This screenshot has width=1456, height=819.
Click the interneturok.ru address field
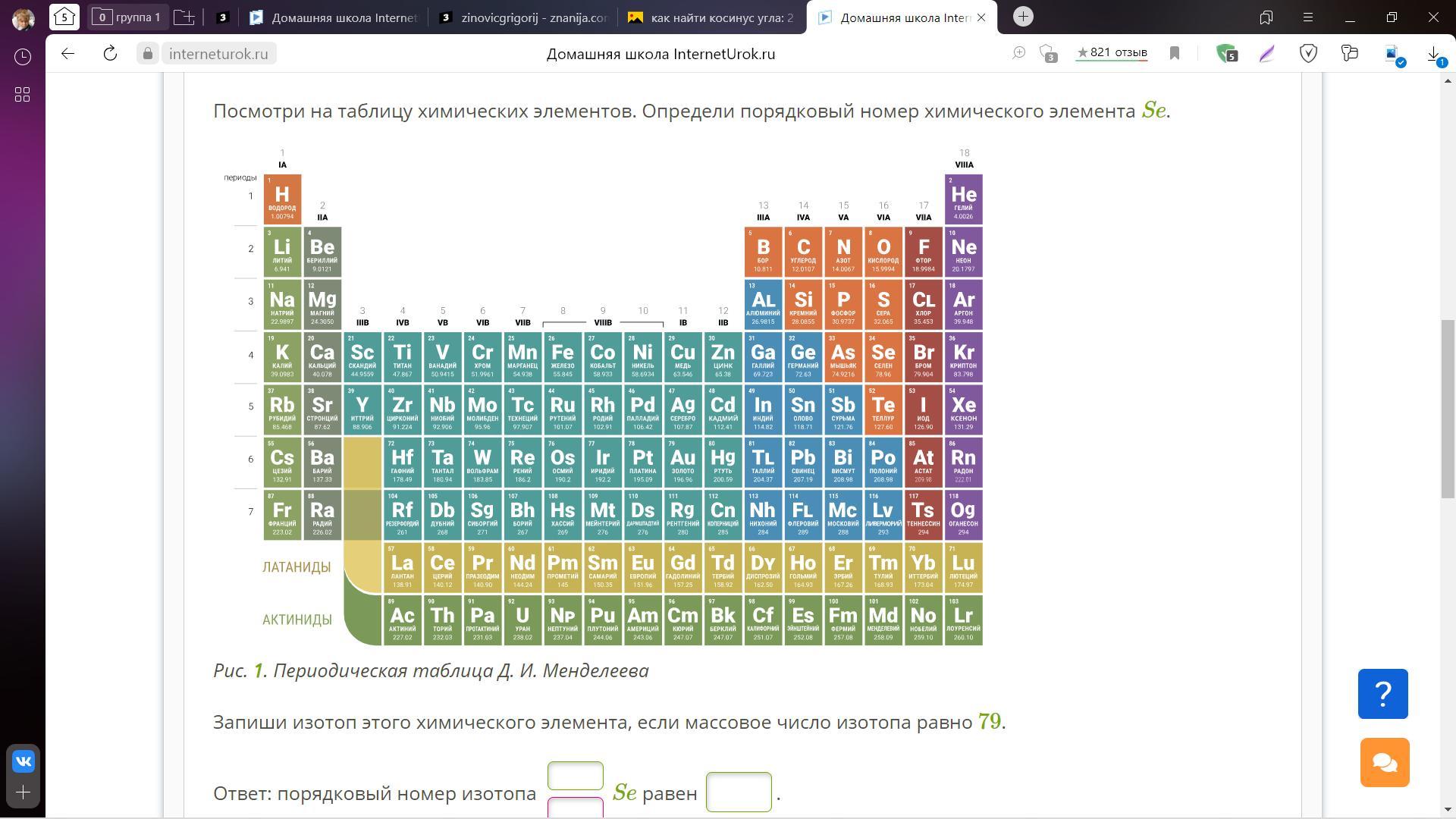(218, 54)
